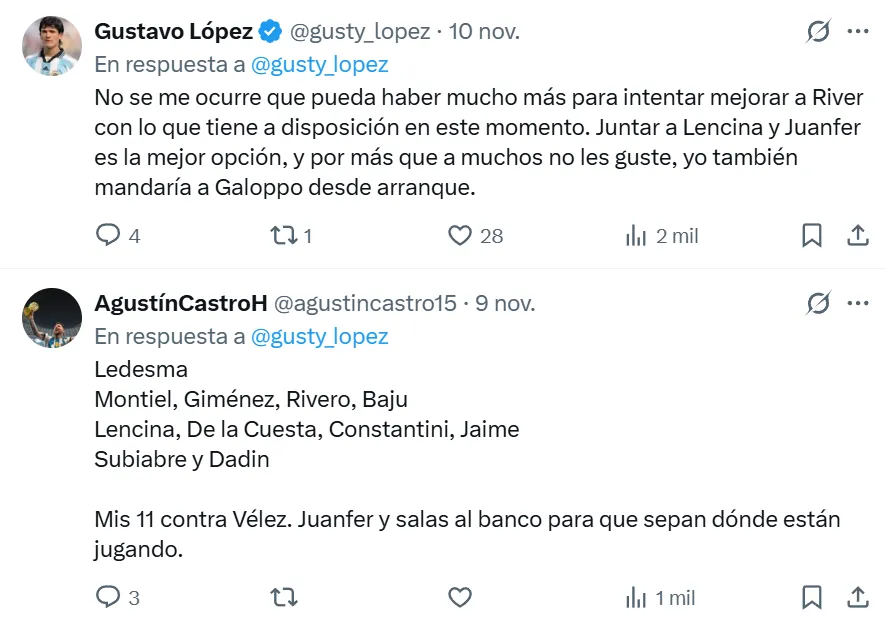This screenshot has height=625, width=885.
Task: Open Grok icon on Gustavo López's tweet
Action: [818, 32]
